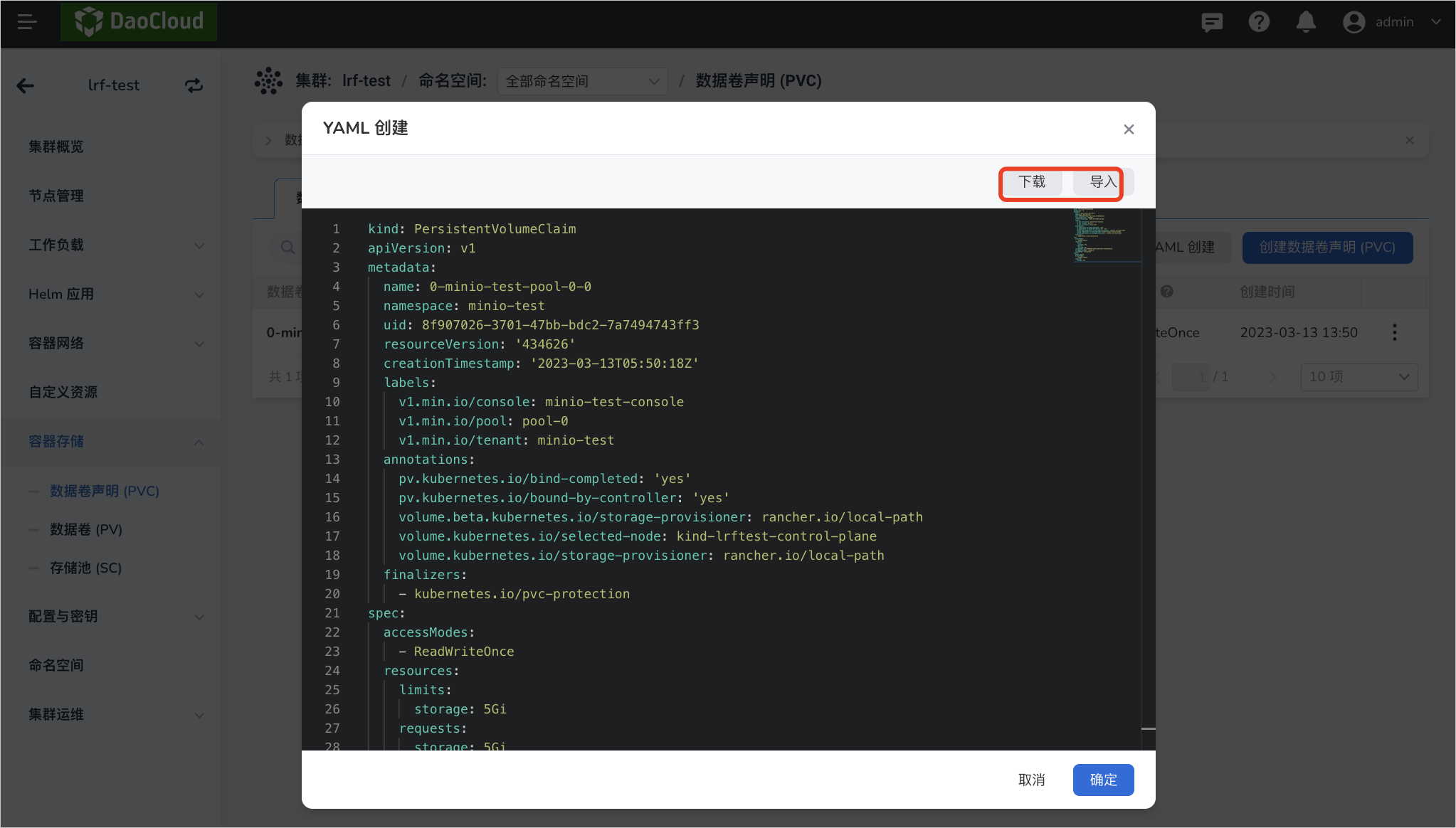Click the name value 0-minio-test-pool-0-0
1456x828 pixels.
click(x=510, y=287)
